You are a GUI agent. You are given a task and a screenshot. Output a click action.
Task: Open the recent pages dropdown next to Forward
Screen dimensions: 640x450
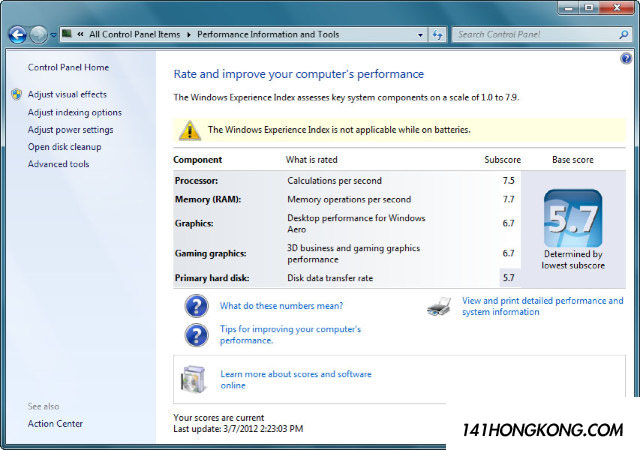click(x=53, y=35)
